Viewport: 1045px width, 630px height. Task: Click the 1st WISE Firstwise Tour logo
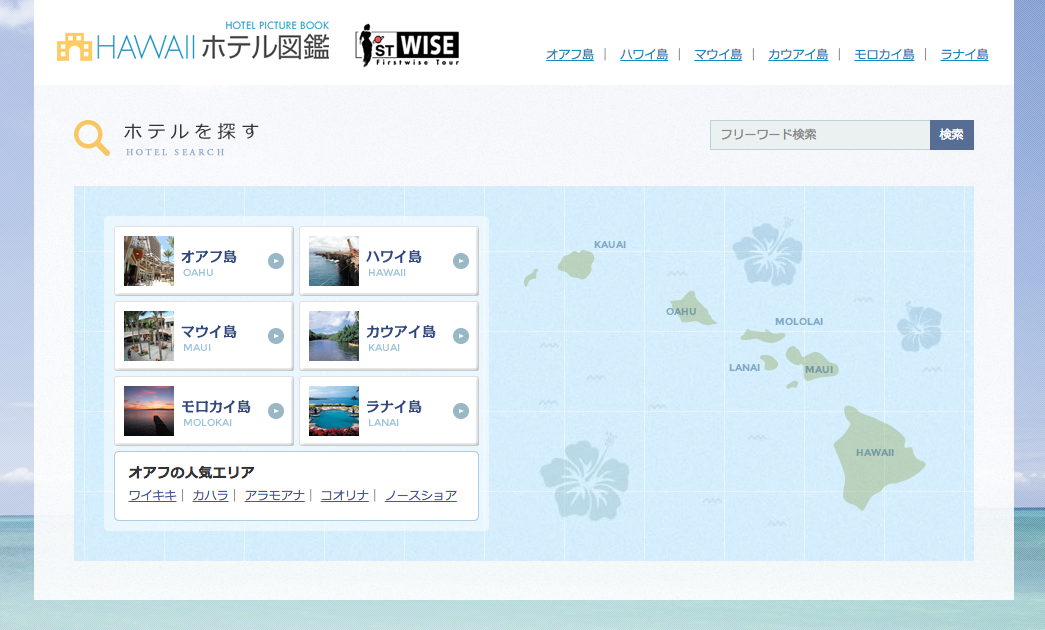[x=408, y=47]
